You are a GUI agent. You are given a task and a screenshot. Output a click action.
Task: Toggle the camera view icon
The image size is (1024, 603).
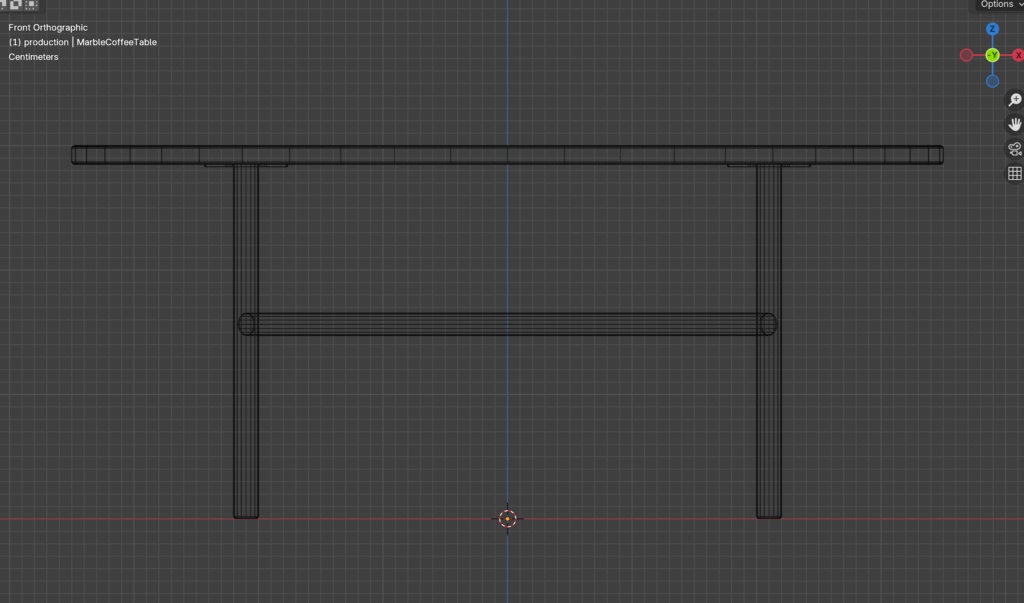click(1014, 149)
